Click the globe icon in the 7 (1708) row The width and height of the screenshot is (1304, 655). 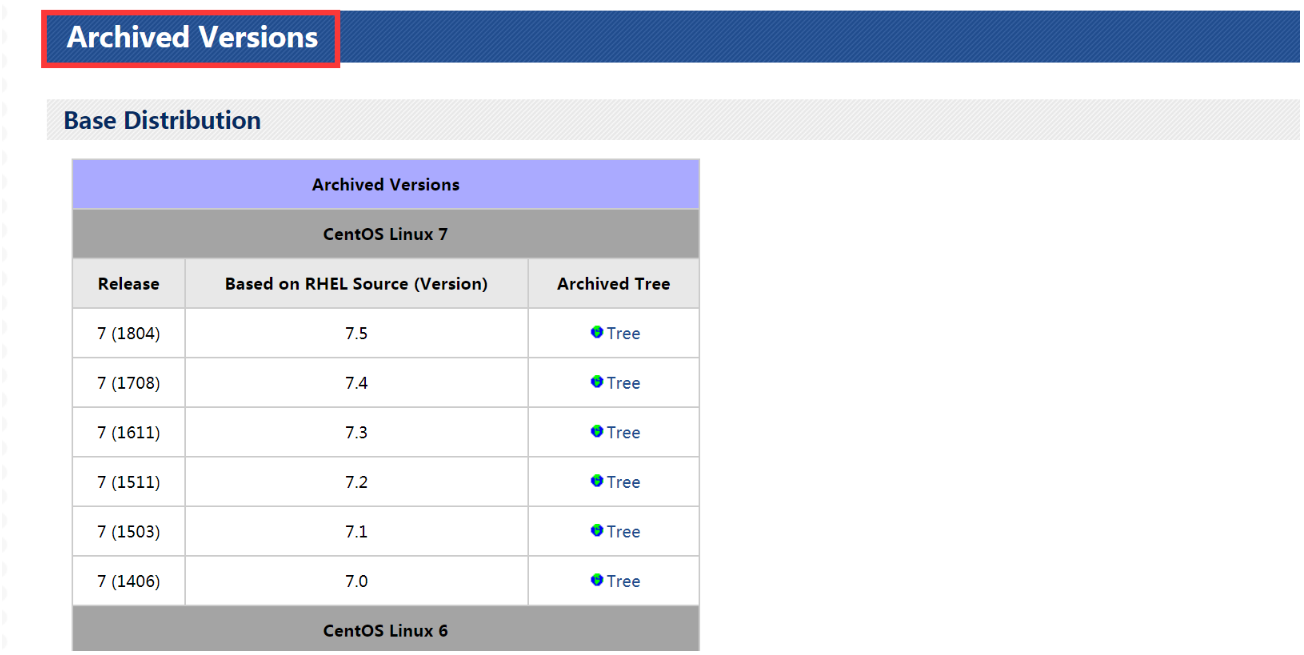tap(597, 382)
